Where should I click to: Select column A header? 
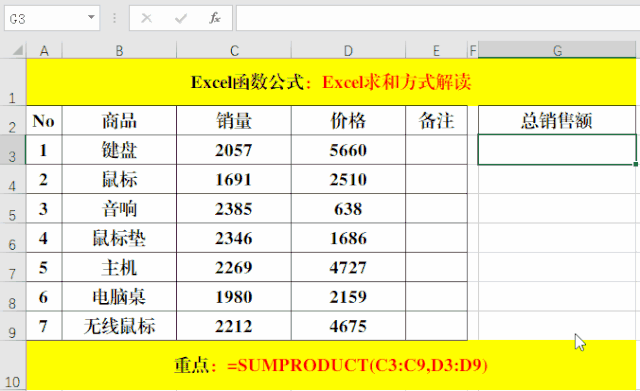click(x=44, y=51)
